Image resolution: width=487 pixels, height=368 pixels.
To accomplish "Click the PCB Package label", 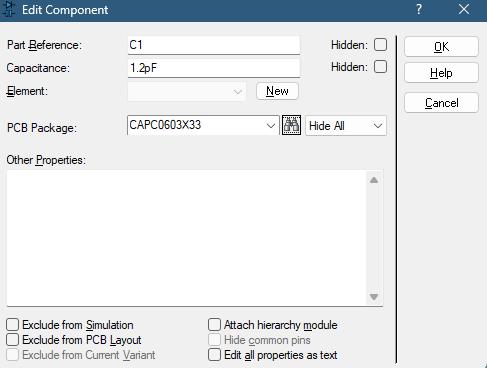I will coord(42,128).
